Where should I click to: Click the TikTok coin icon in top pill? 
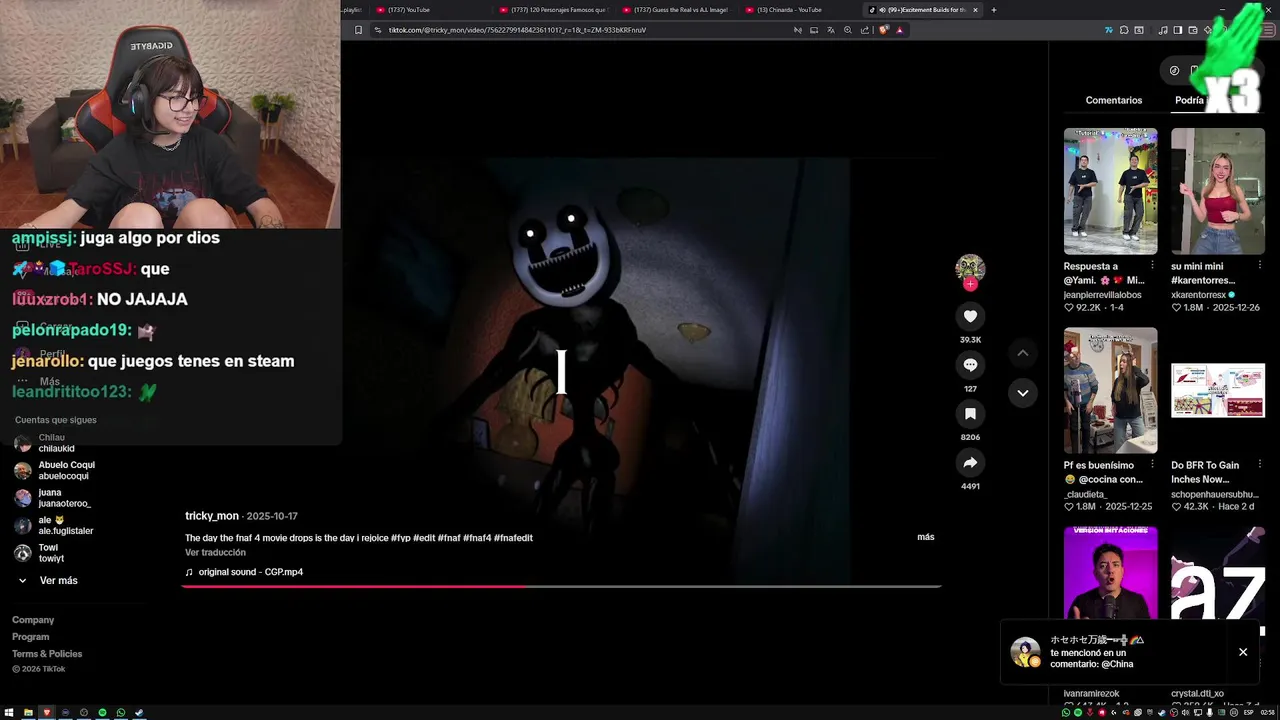tap(1174, 70)
